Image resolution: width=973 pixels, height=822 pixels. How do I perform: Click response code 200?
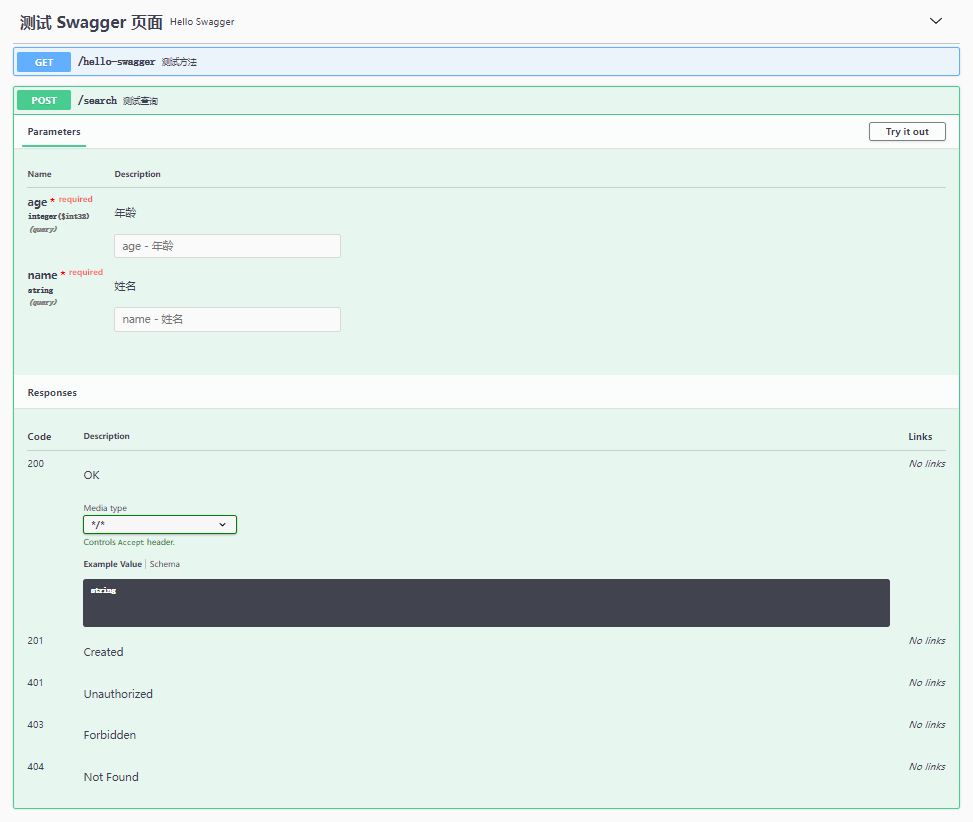(x=36, y=463)
